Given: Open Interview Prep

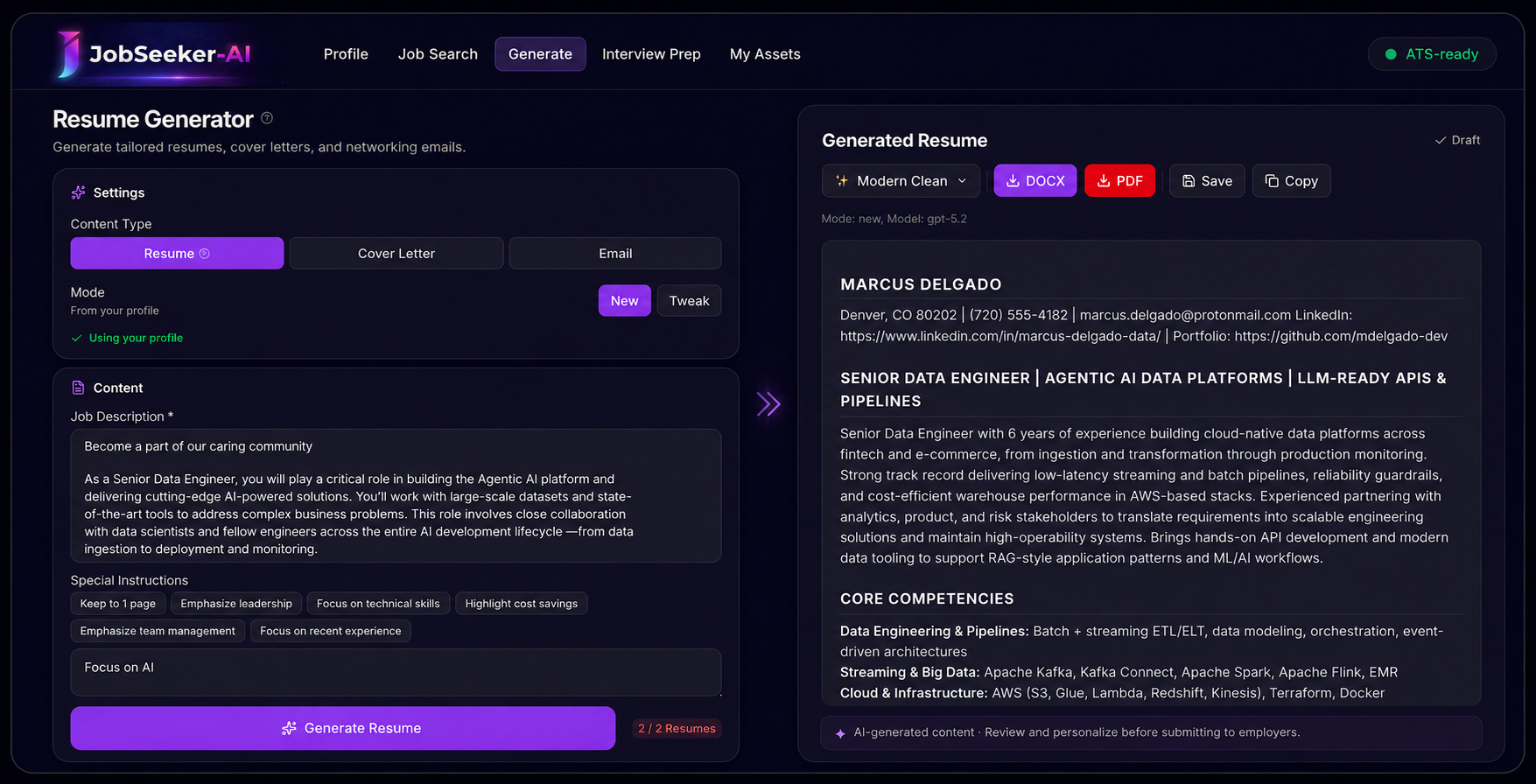Looking at the screenshot, I should pyautogui.click(x=651, y=54).
